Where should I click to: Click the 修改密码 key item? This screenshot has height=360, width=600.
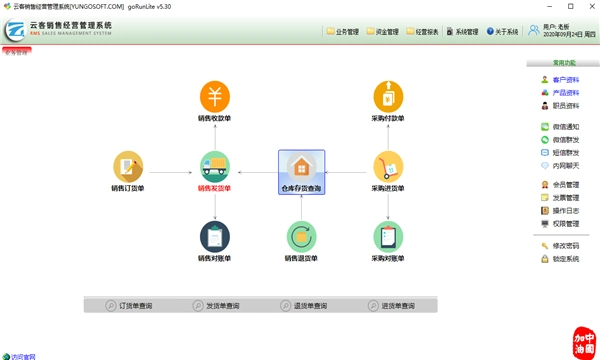coord(560,246)
